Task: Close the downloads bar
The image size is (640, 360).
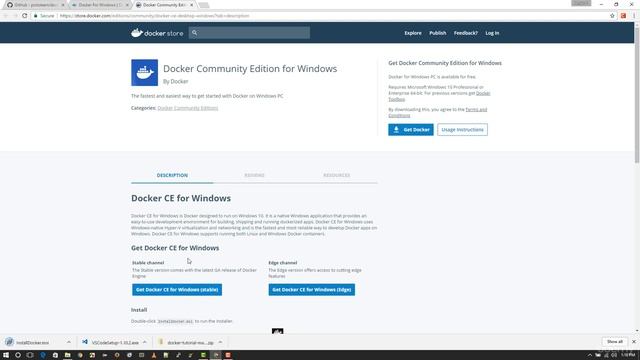Action: 634,342
